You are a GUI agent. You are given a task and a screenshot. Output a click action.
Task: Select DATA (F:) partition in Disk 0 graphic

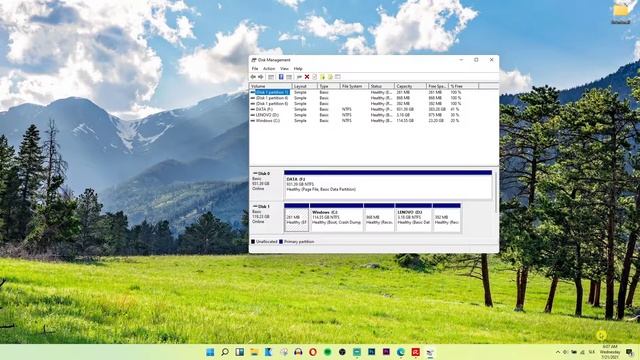(x=388, y=185)
